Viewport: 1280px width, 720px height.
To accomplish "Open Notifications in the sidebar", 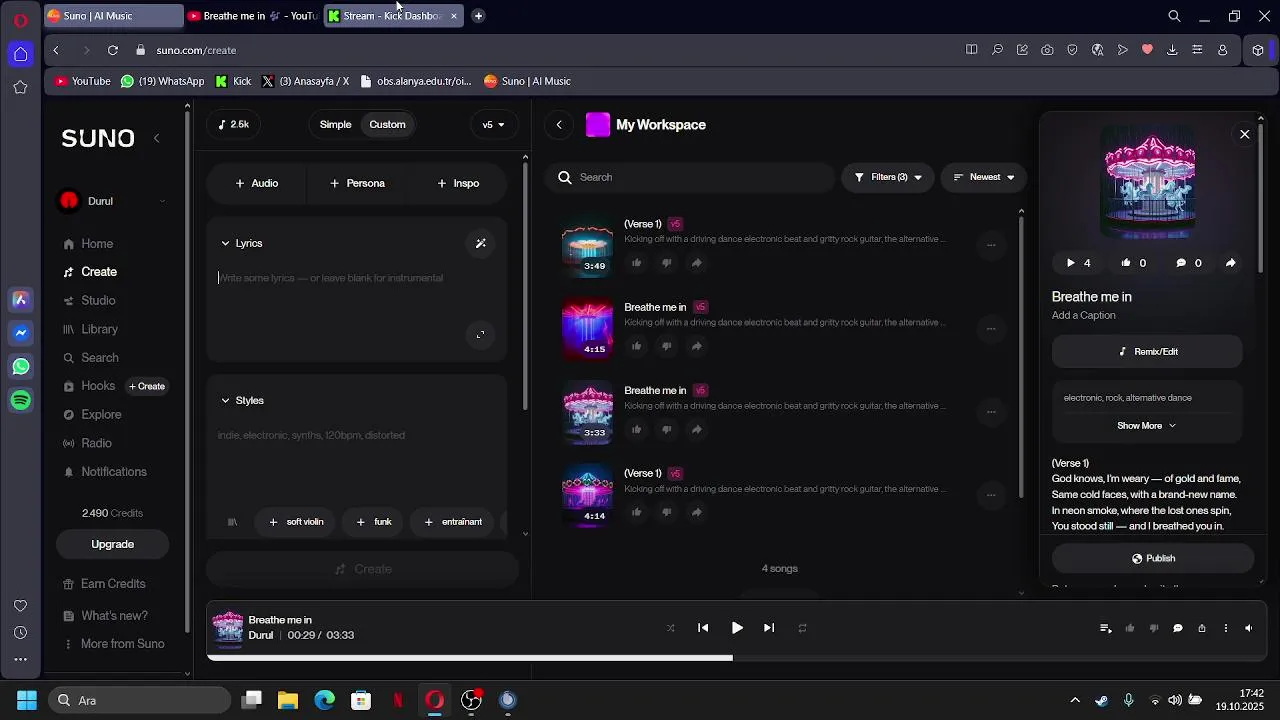I will pyautogui.click(x=114, y=472).
